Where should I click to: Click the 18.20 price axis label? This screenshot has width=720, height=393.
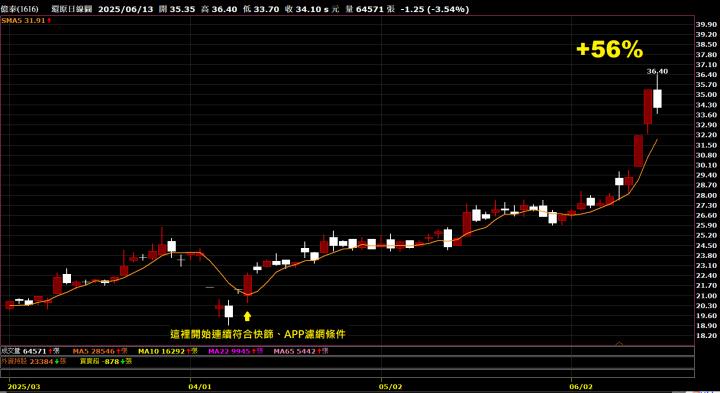[706, 336]
